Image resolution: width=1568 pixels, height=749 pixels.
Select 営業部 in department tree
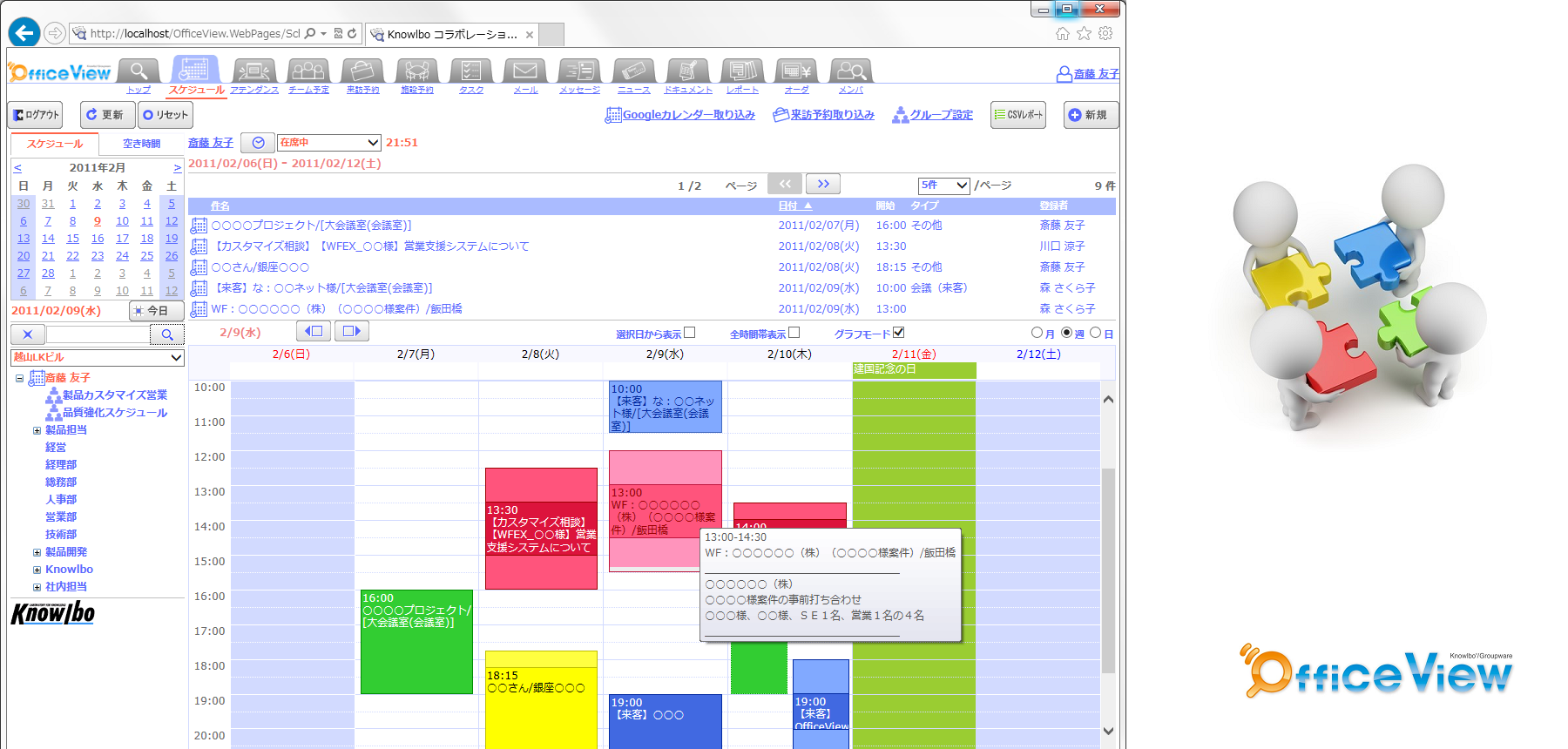coord(61,517)
